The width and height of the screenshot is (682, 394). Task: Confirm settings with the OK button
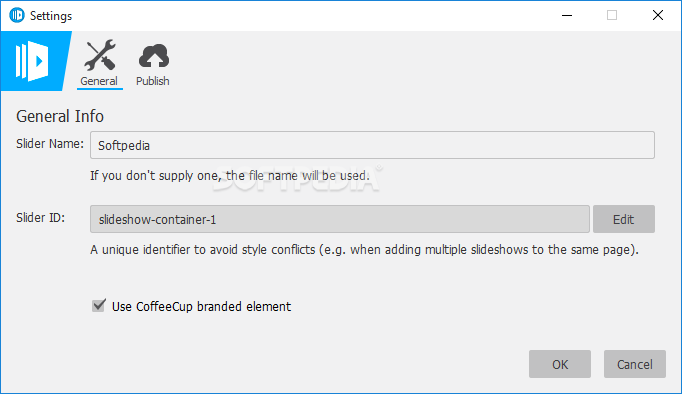(x=560, y=364)
